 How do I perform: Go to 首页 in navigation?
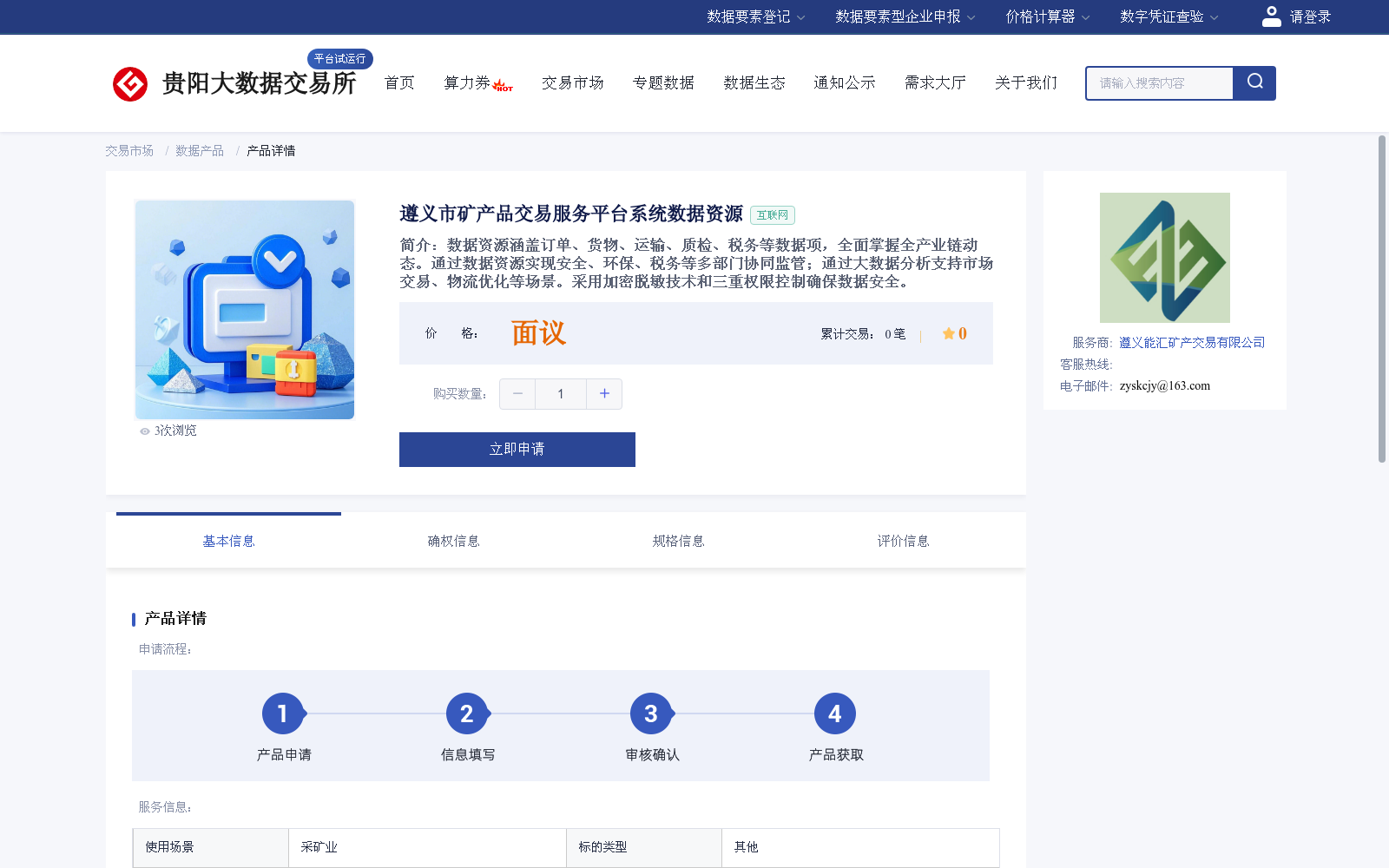(399, 83)
